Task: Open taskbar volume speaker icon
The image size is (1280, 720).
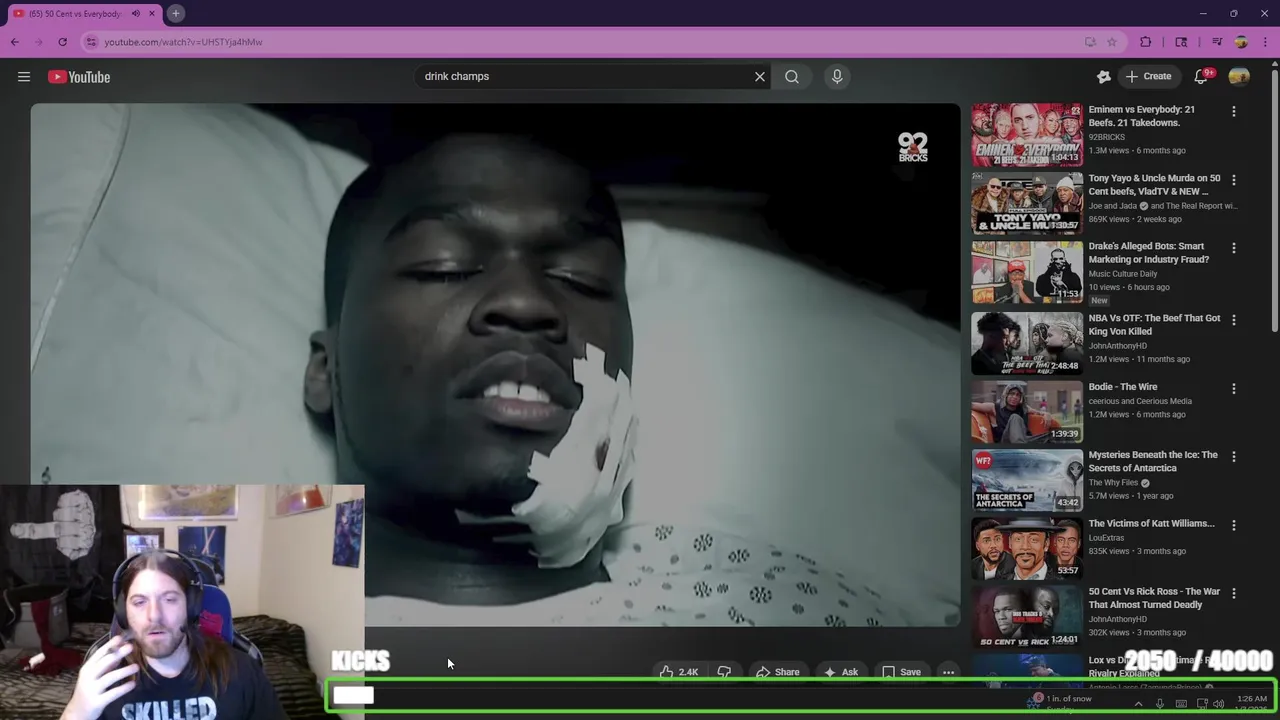Action: (1218, 704)
